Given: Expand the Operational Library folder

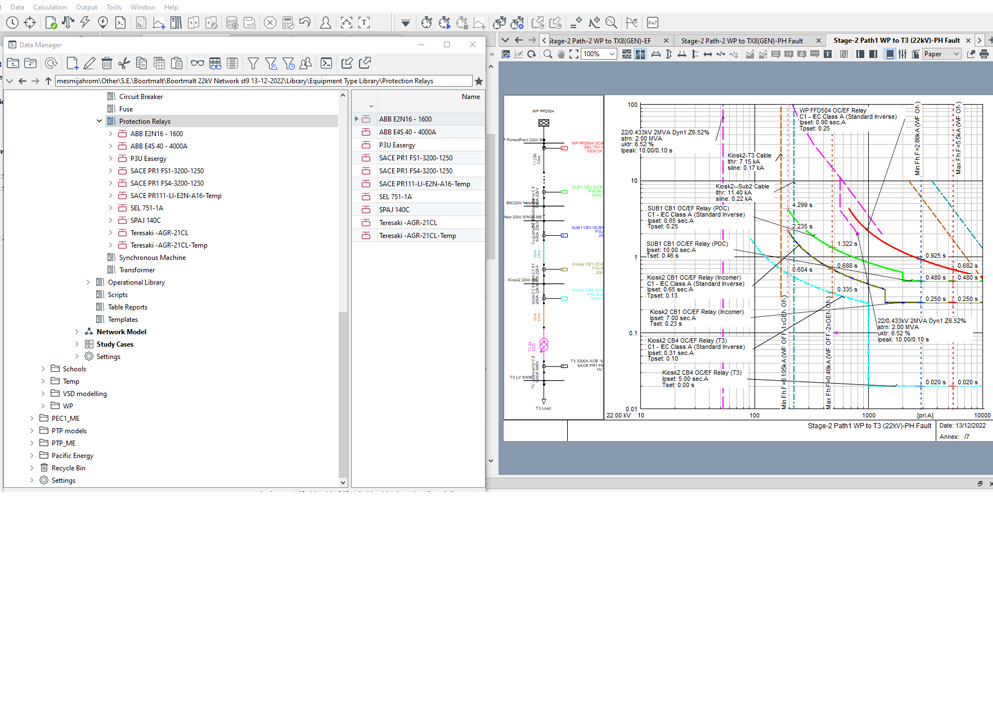Looking at the screenshot, I should pos(88,282).
